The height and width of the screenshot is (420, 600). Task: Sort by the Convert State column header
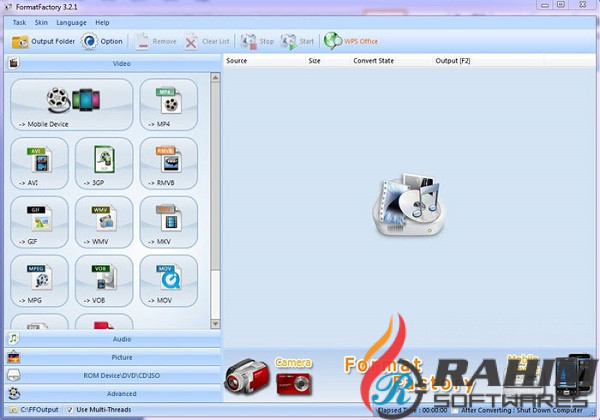click(x=391, y=60)
